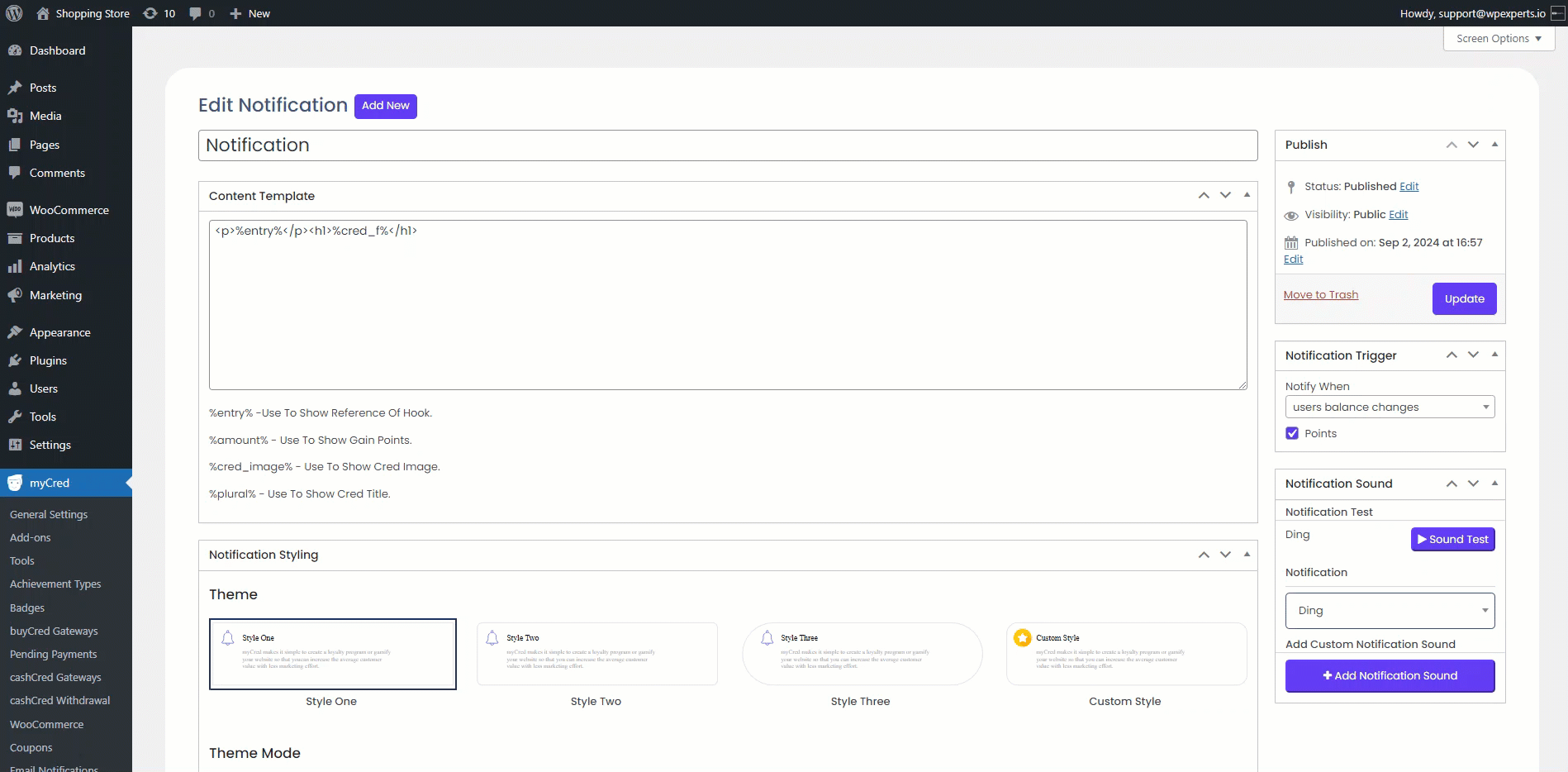Click into the Notification title field
The height and width of the screenshot is (772, 1568).
(727, 145)
